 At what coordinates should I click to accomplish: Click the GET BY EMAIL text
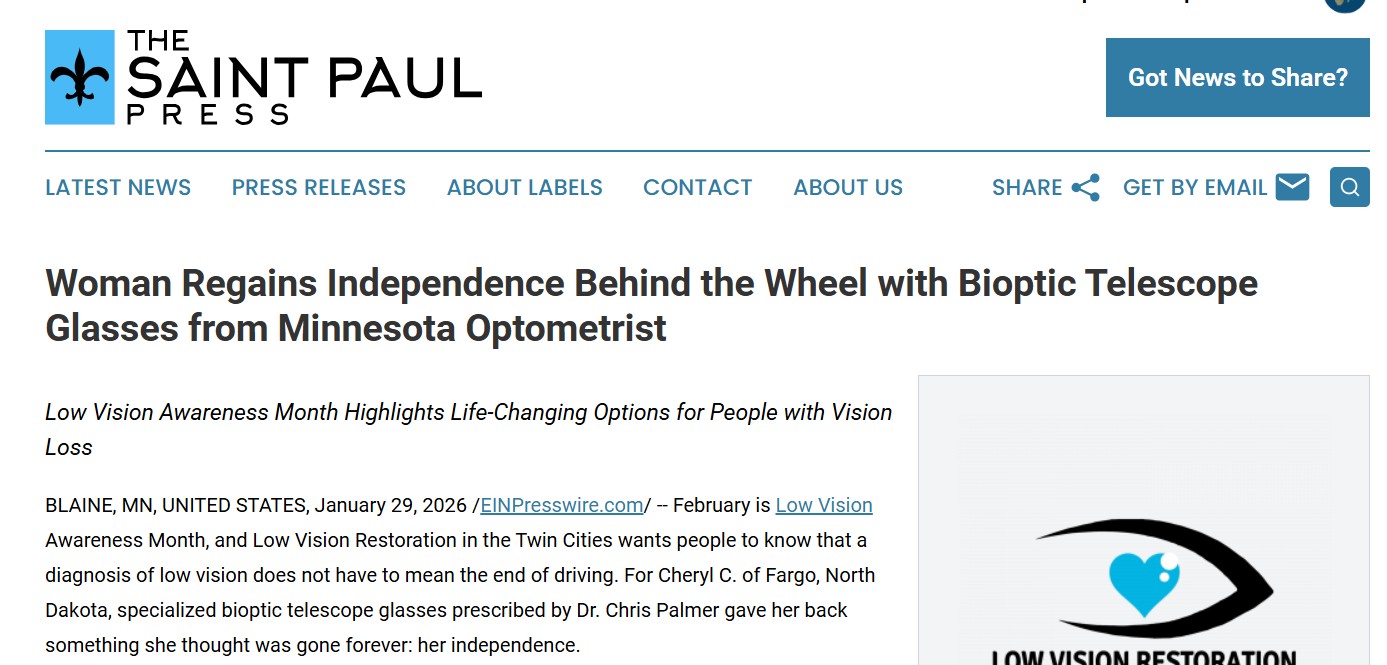pos(1195,188)
